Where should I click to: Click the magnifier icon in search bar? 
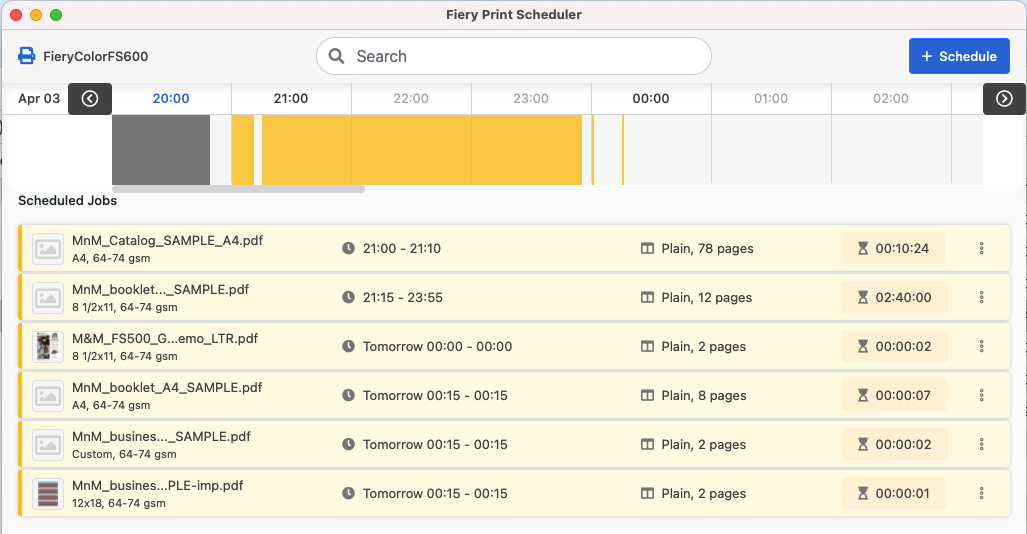pyautogui.click(x=337, y=56)
